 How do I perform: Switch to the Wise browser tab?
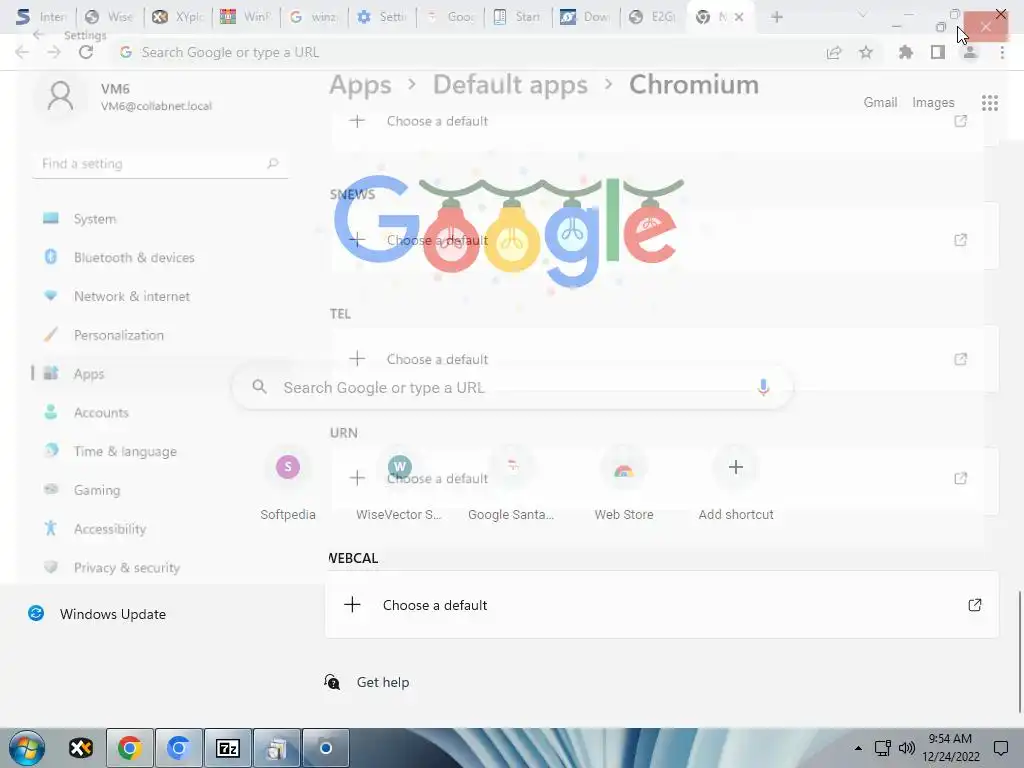(109, 17)
